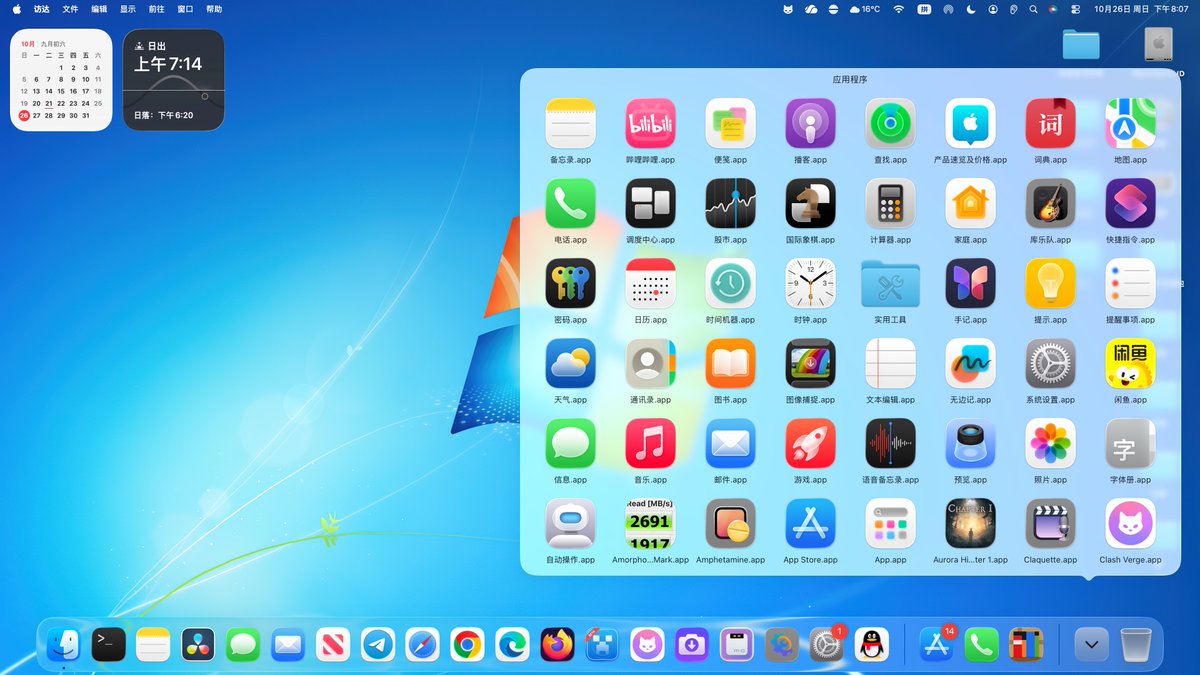Open 哔哩哔哩.app from the Applications stack

coord(650,123)
